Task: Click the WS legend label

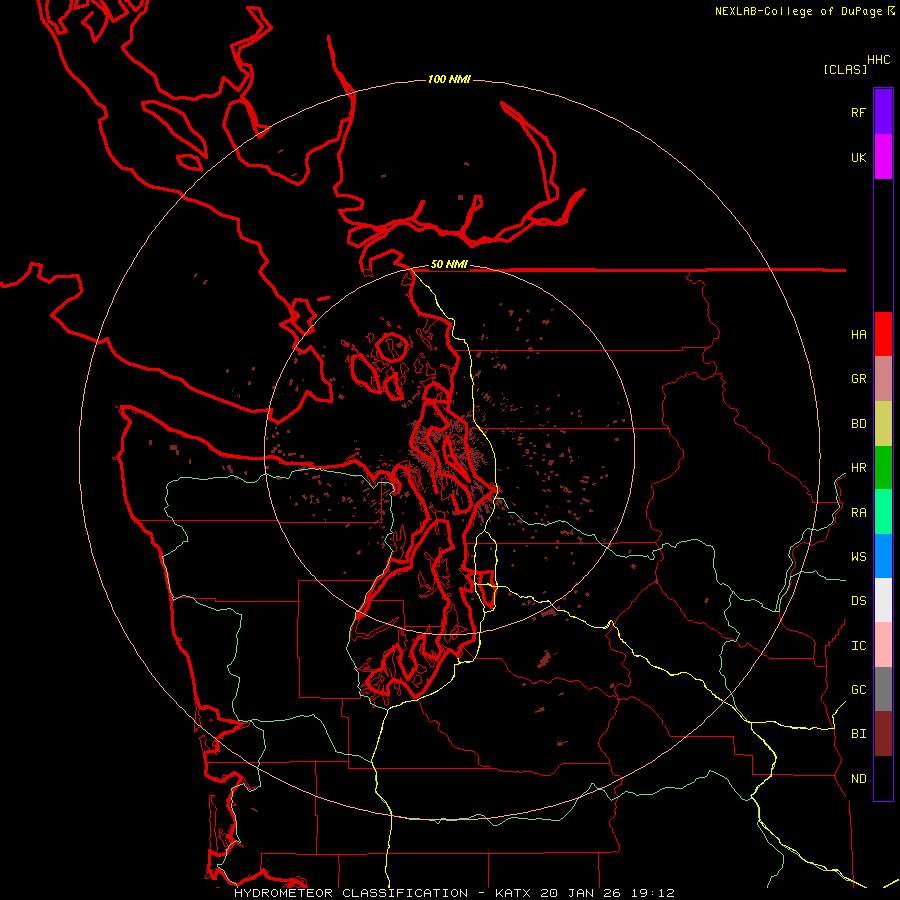Action: [858, 557]
